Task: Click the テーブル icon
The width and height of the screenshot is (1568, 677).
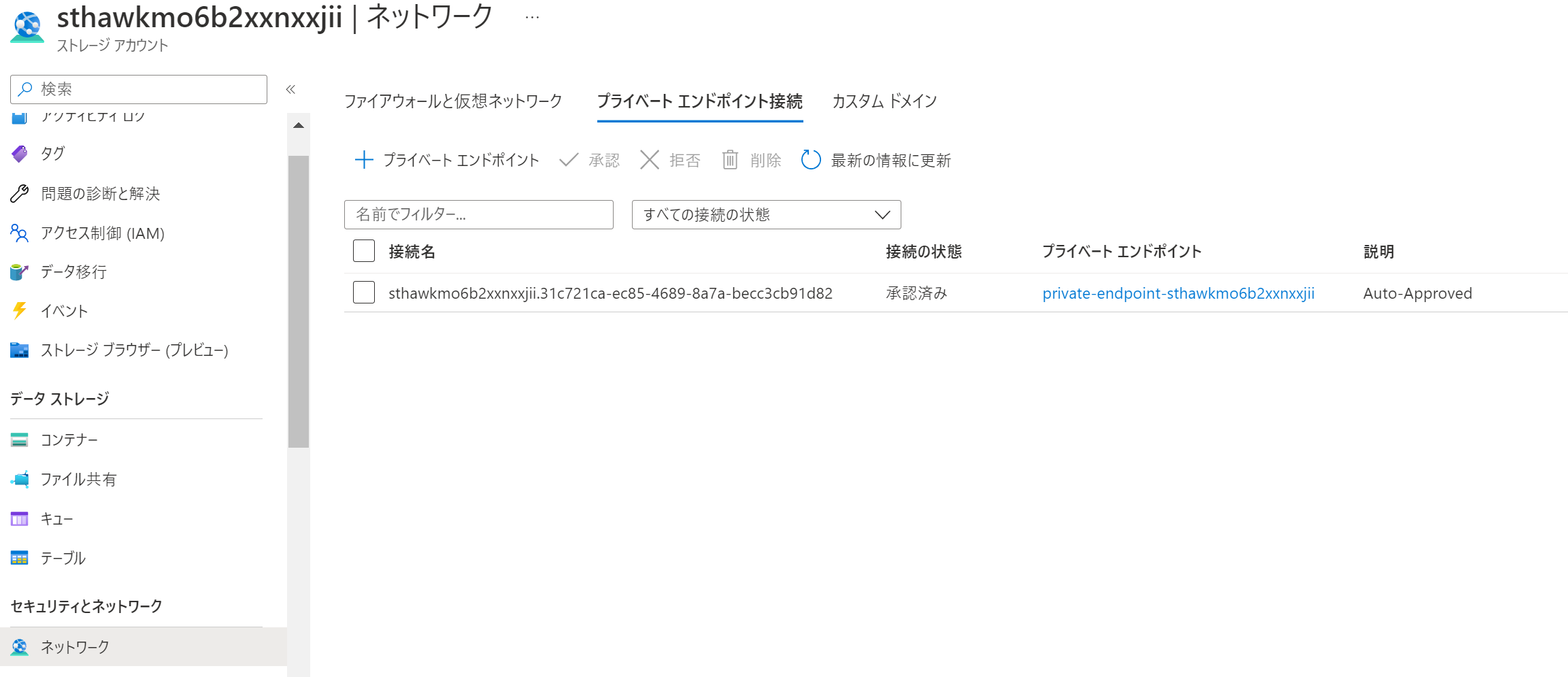Action: [20, 558]
